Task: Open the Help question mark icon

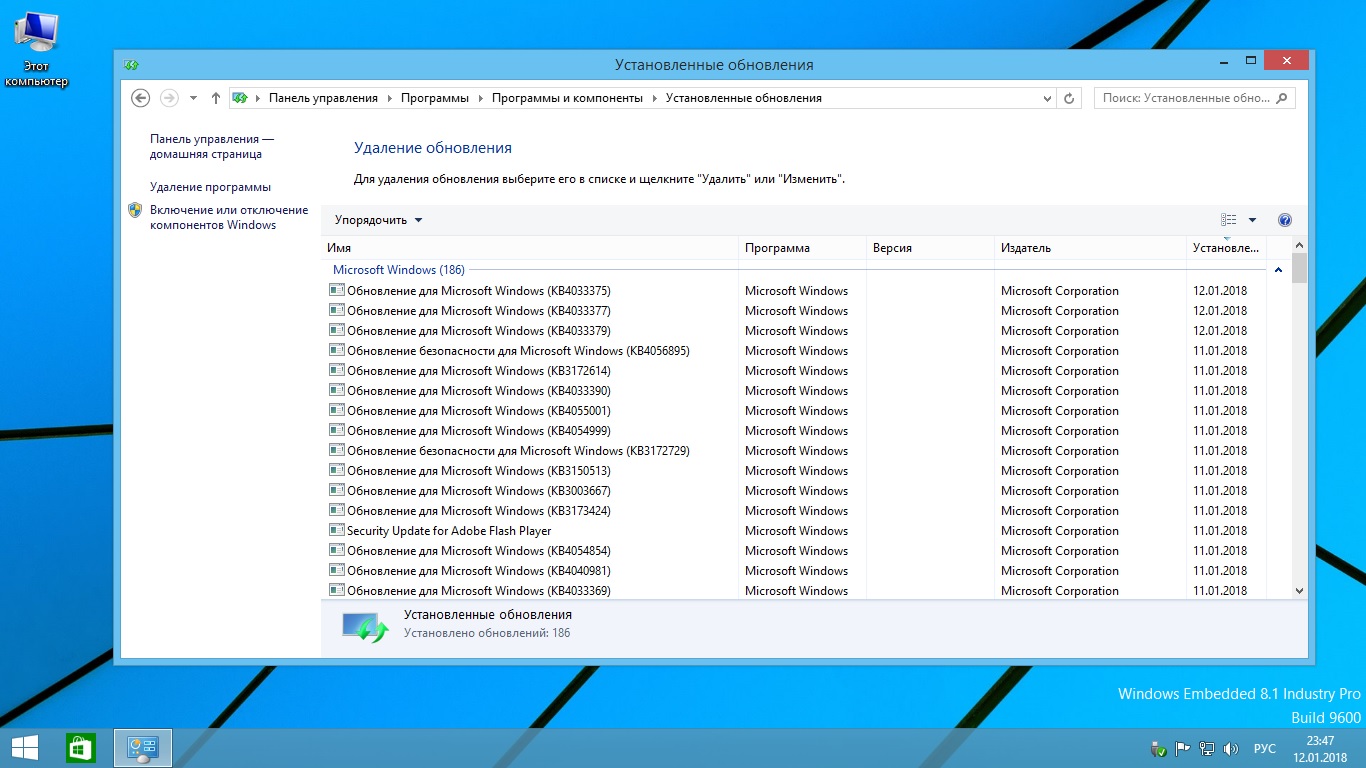Action: [1285, 220]
